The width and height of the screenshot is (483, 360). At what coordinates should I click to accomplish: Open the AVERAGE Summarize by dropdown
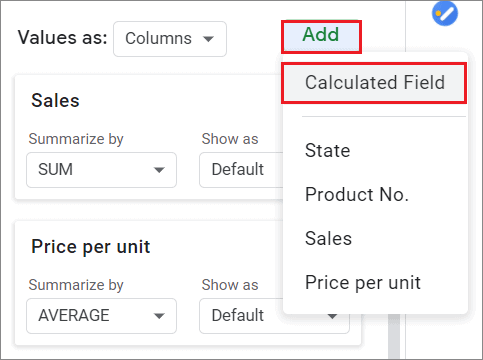click(x=101, y=316)
